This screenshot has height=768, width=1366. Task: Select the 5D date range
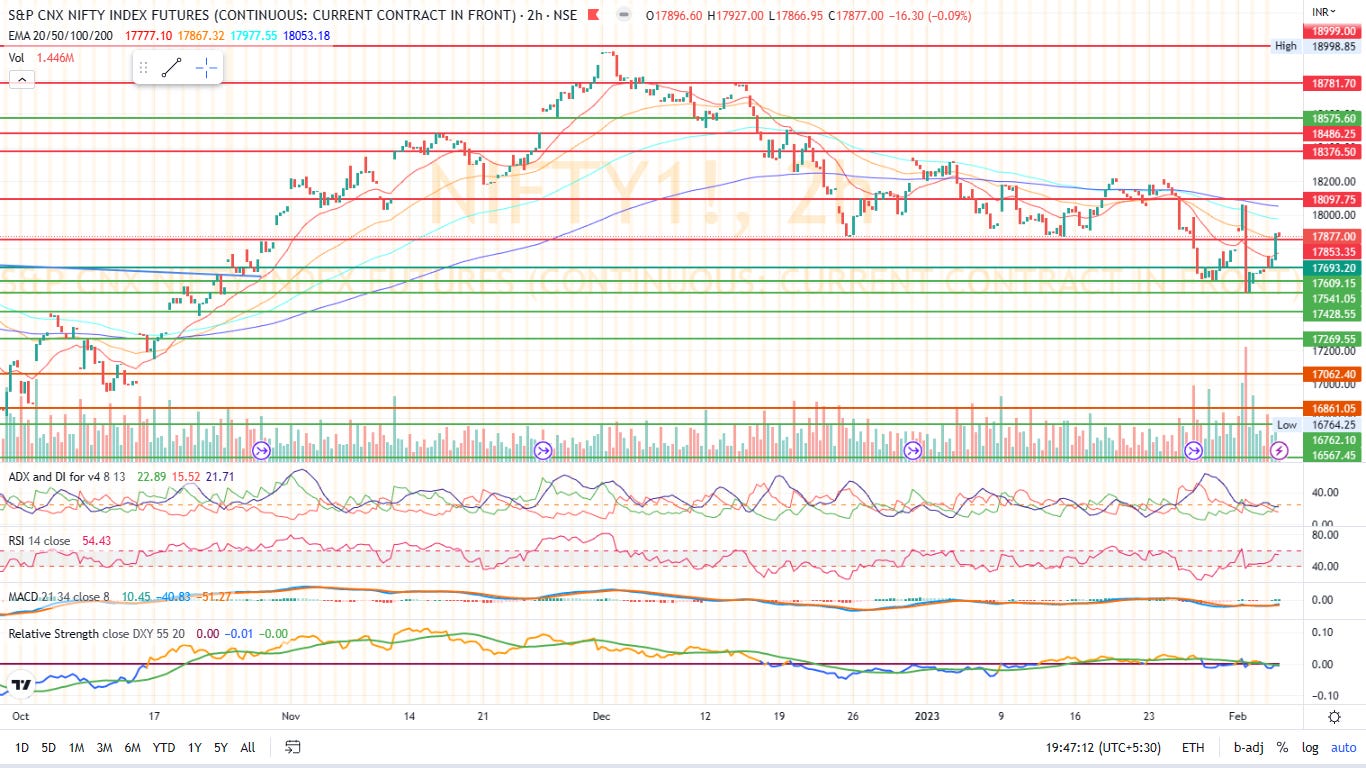click(x=48, y=747)
